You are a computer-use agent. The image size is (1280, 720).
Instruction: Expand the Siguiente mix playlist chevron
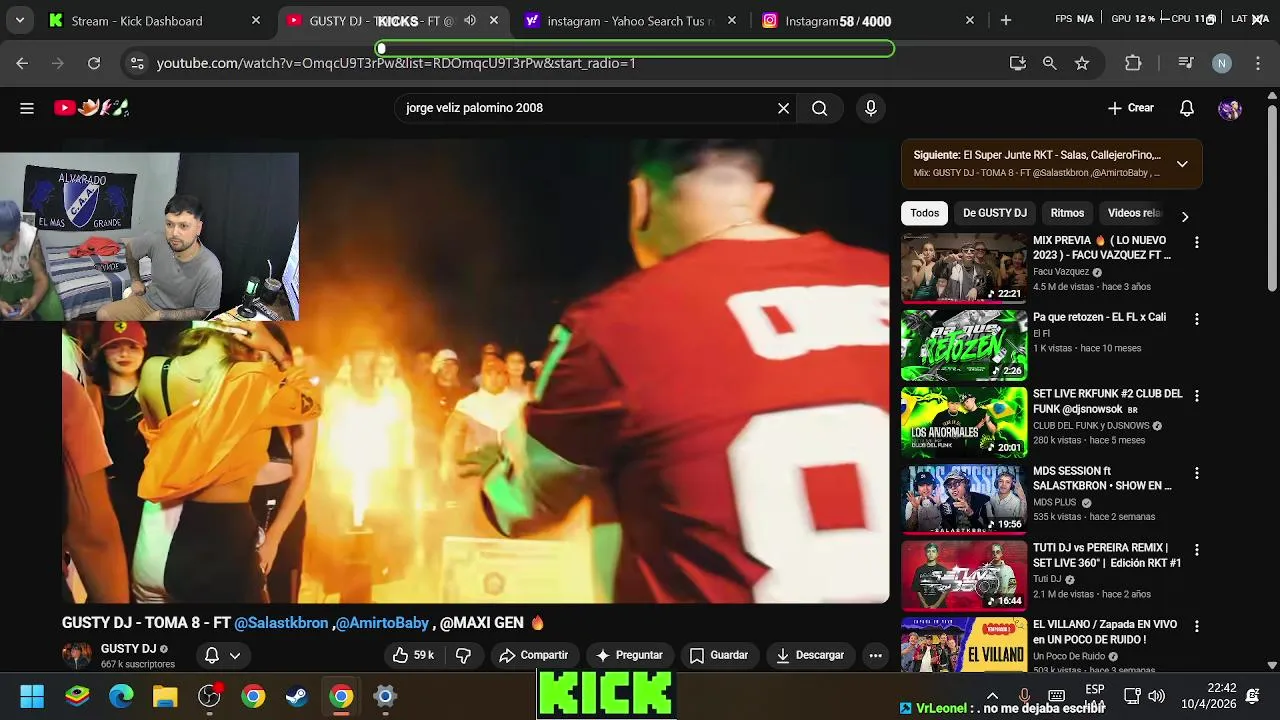[1182, 164]
